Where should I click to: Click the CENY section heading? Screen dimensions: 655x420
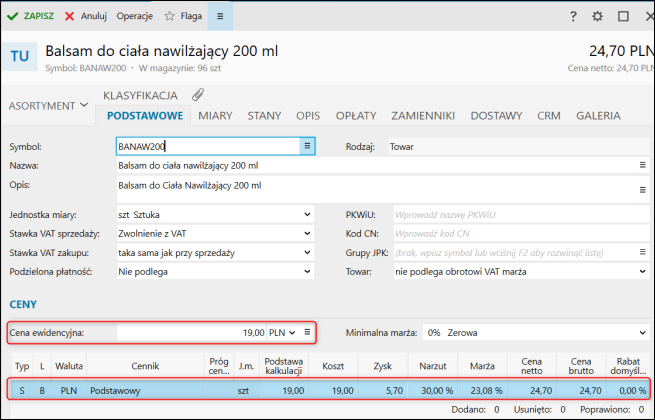click(x=23, y=304)
